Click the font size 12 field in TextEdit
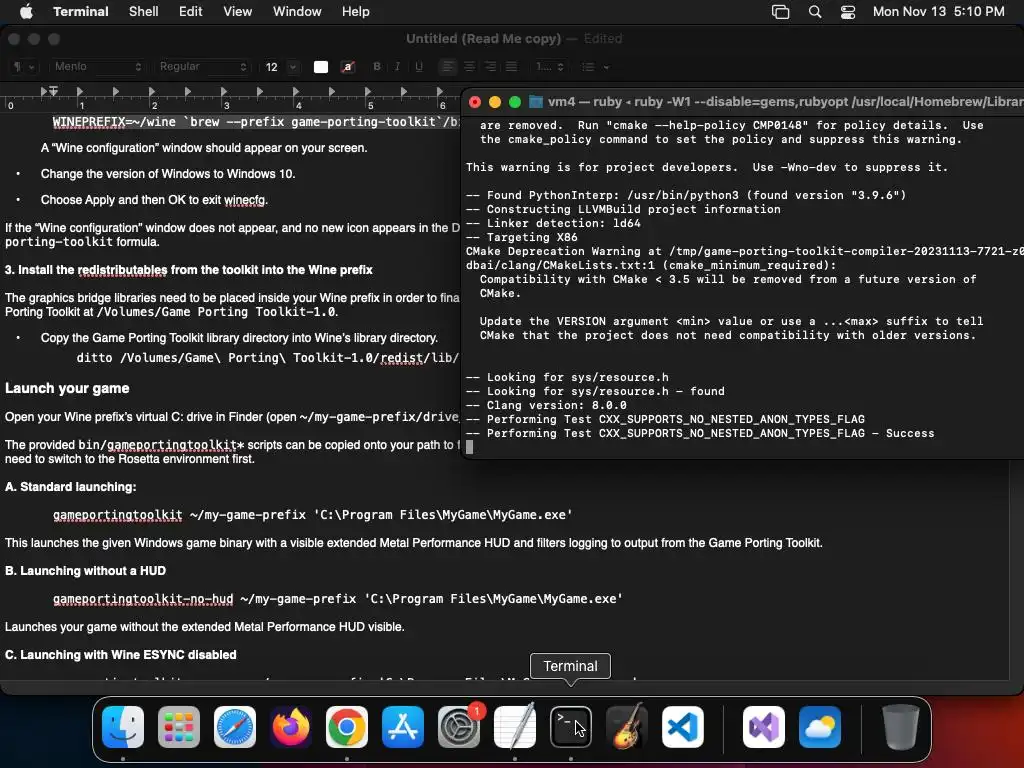The width and height of the screenshot is (1024, 768). [272, 67]
